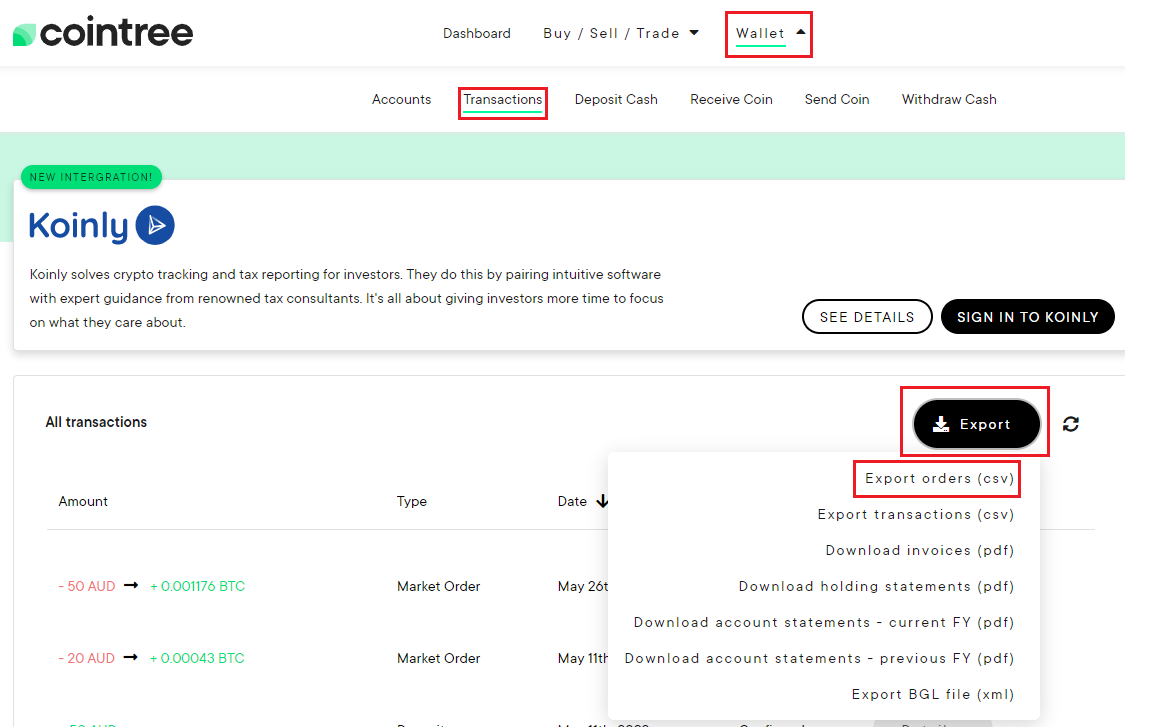Select Download holding statements (pdf)

pyautogui.click(x=876, y=586)
